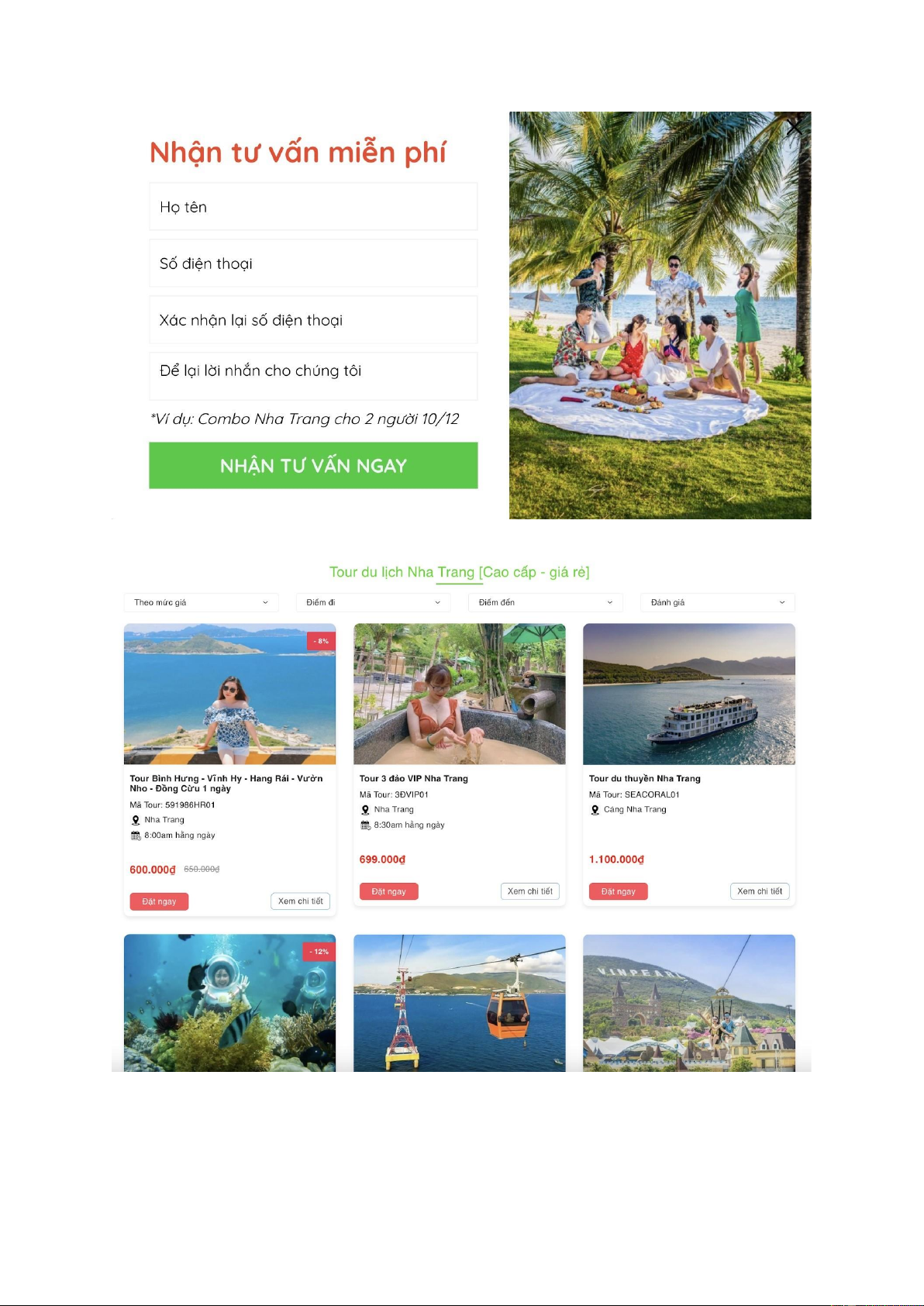Click the calendar icon beside 8:30am hằng ngày
Viewport: 924px width, 1306px height.
click(x=365, y=825)
